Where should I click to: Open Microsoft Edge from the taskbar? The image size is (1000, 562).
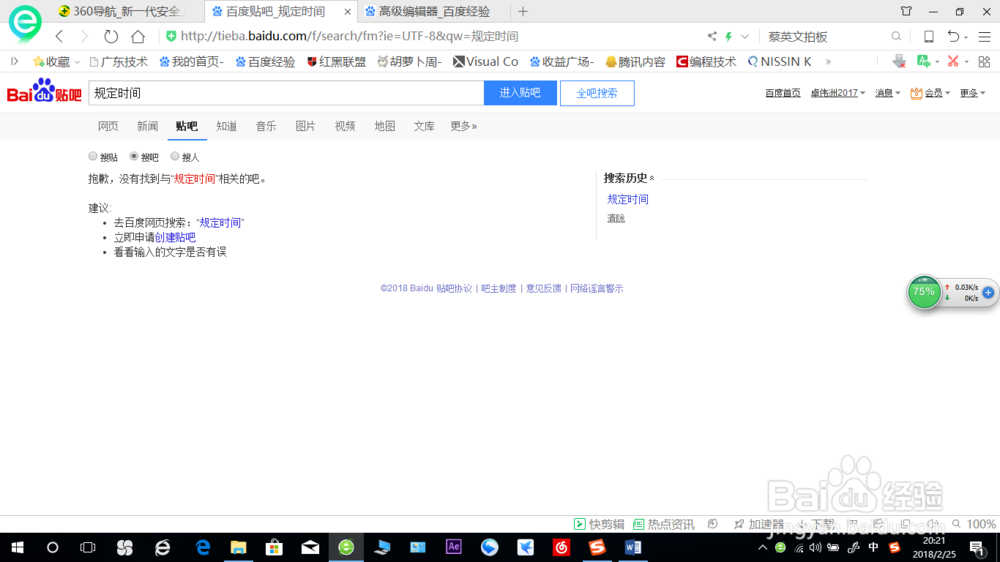pyautogui.click(x=203, y=547)
